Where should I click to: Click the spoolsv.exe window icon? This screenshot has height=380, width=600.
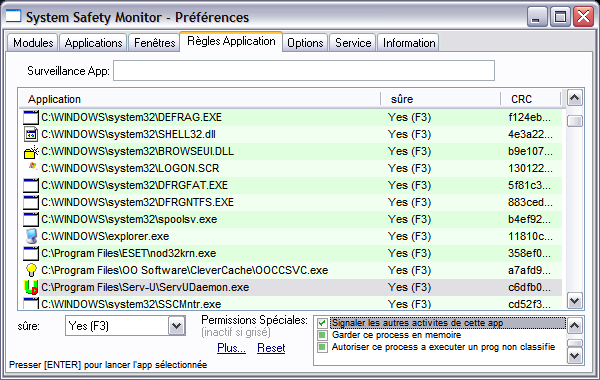point(31,219)
